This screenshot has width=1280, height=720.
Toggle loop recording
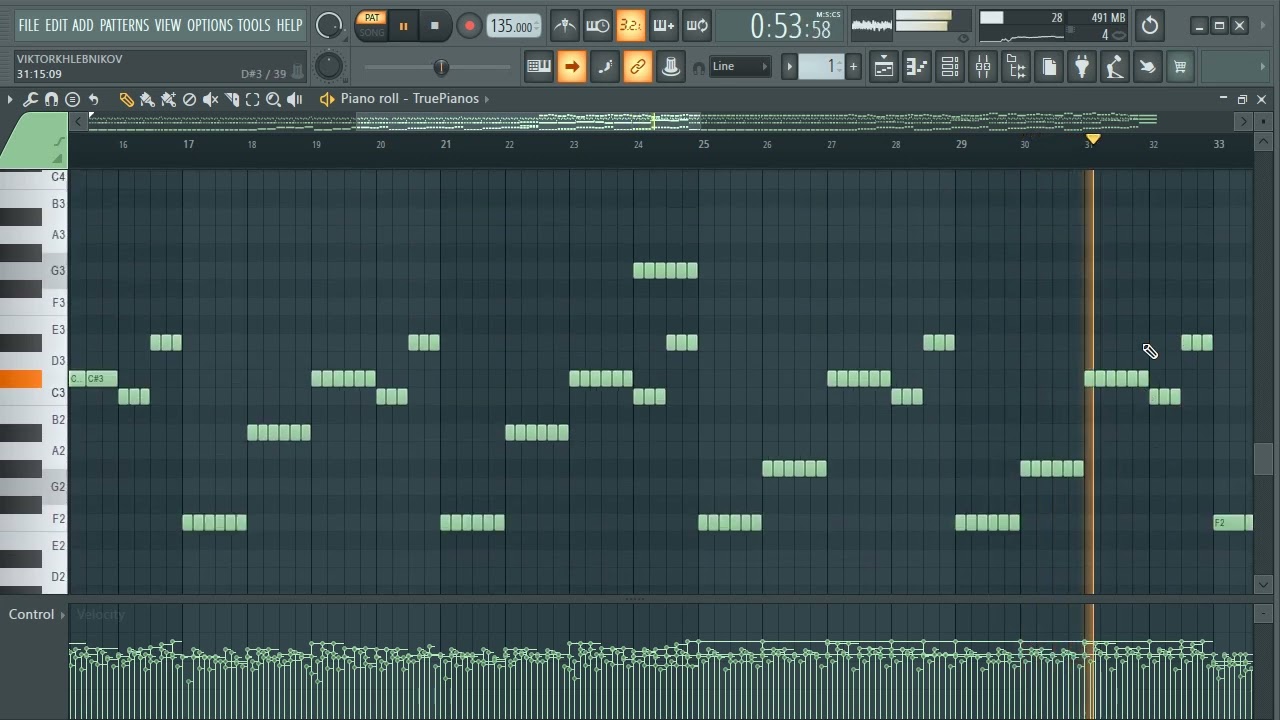[697, 26]
